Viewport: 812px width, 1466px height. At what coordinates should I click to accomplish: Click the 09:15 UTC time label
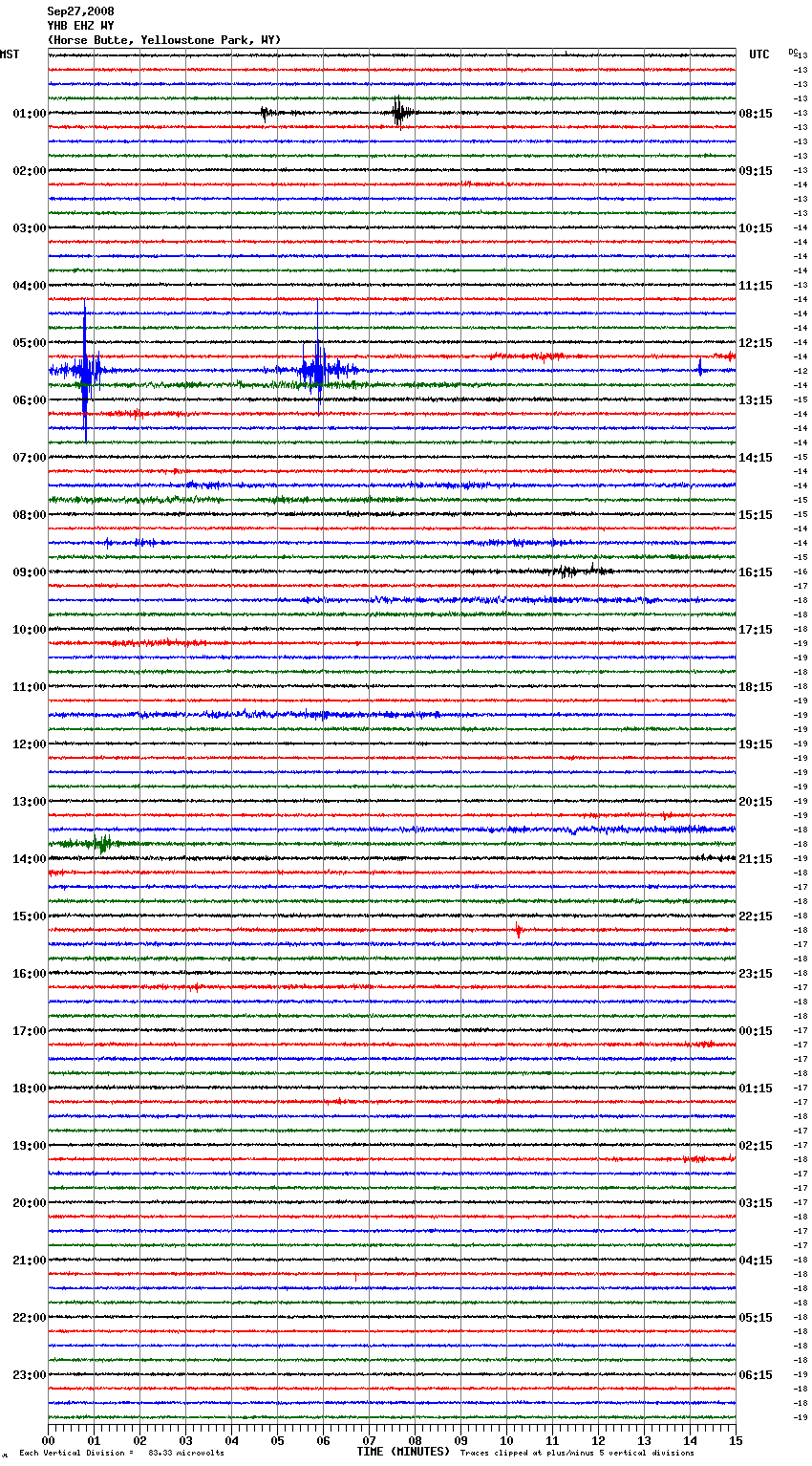tap(756, 171)
